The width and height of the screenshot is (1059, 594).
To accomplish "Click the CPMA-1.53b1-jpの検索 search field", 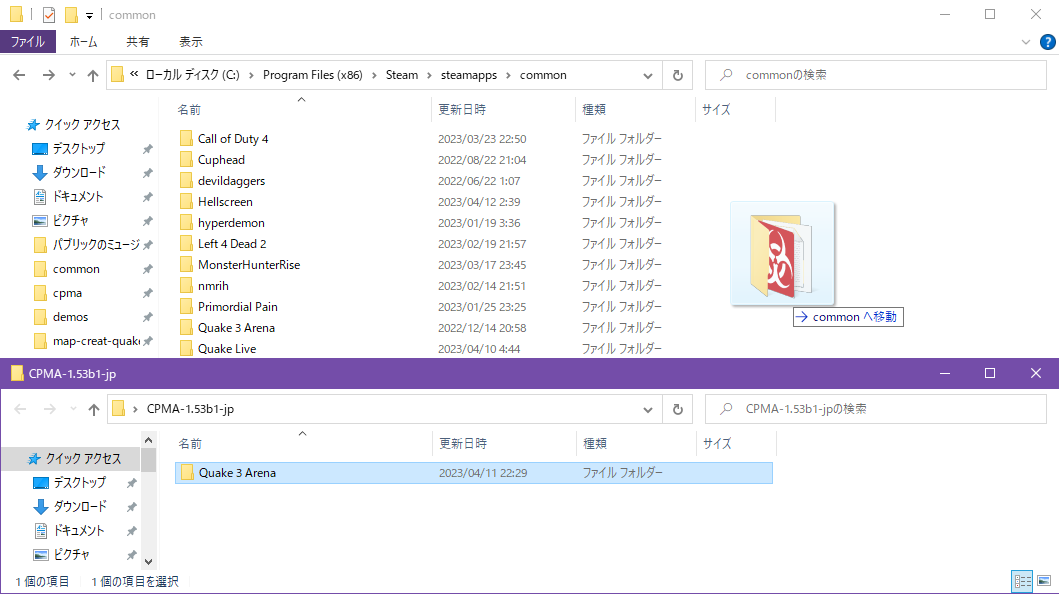I will (875, 409).
